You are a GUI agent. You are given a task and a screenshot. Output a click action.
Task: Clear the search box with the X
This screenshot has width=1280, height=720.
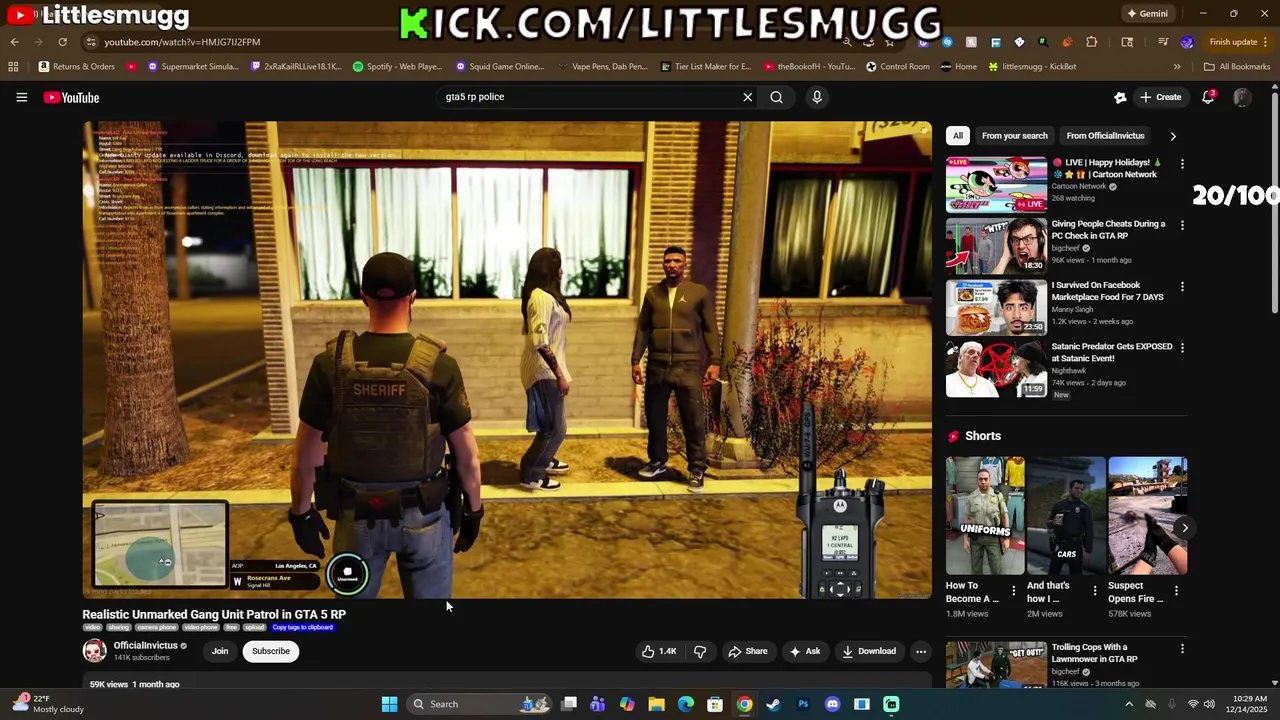coord(747,97)
